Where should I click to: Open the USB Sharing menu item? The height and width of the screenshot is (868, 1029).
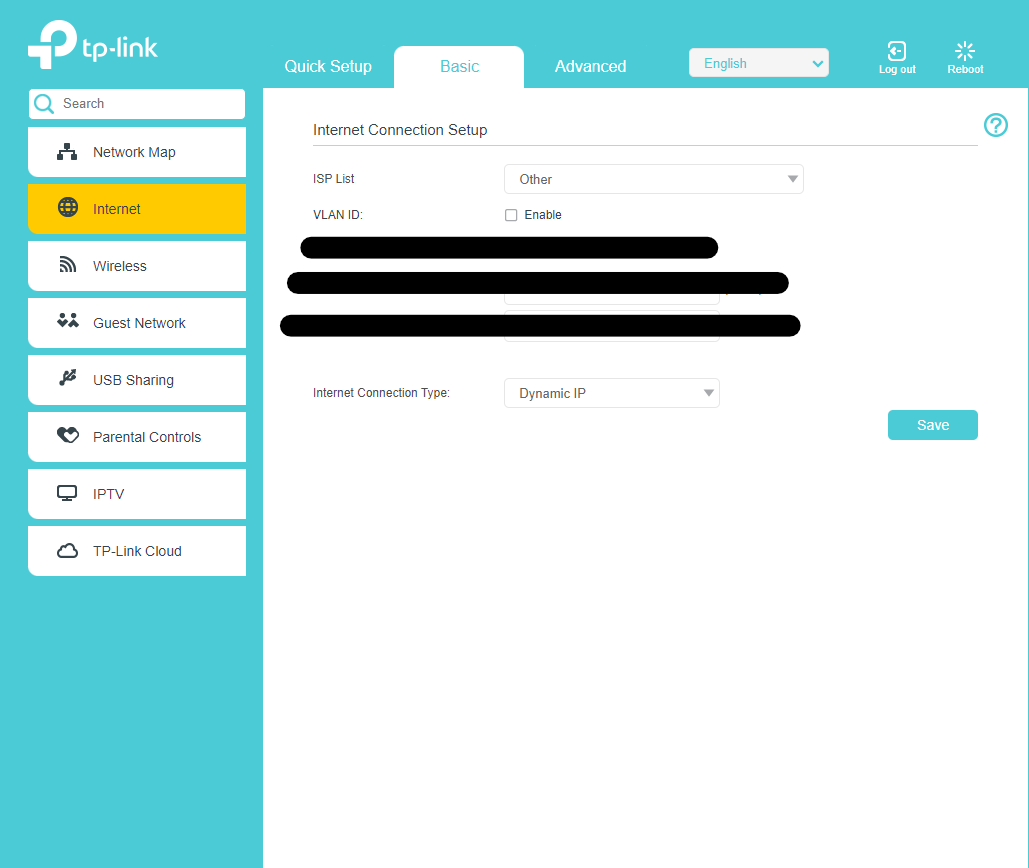point(136,380)
